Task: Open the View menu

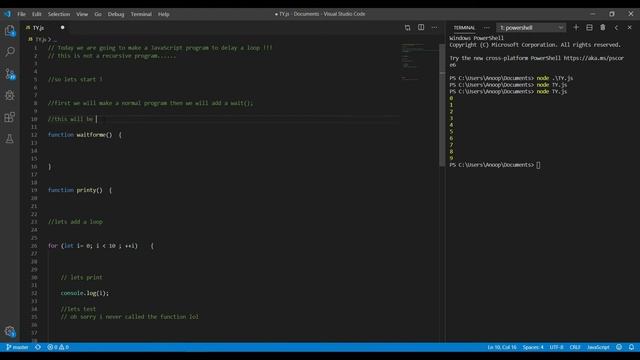Action: [x=82, y=14]
